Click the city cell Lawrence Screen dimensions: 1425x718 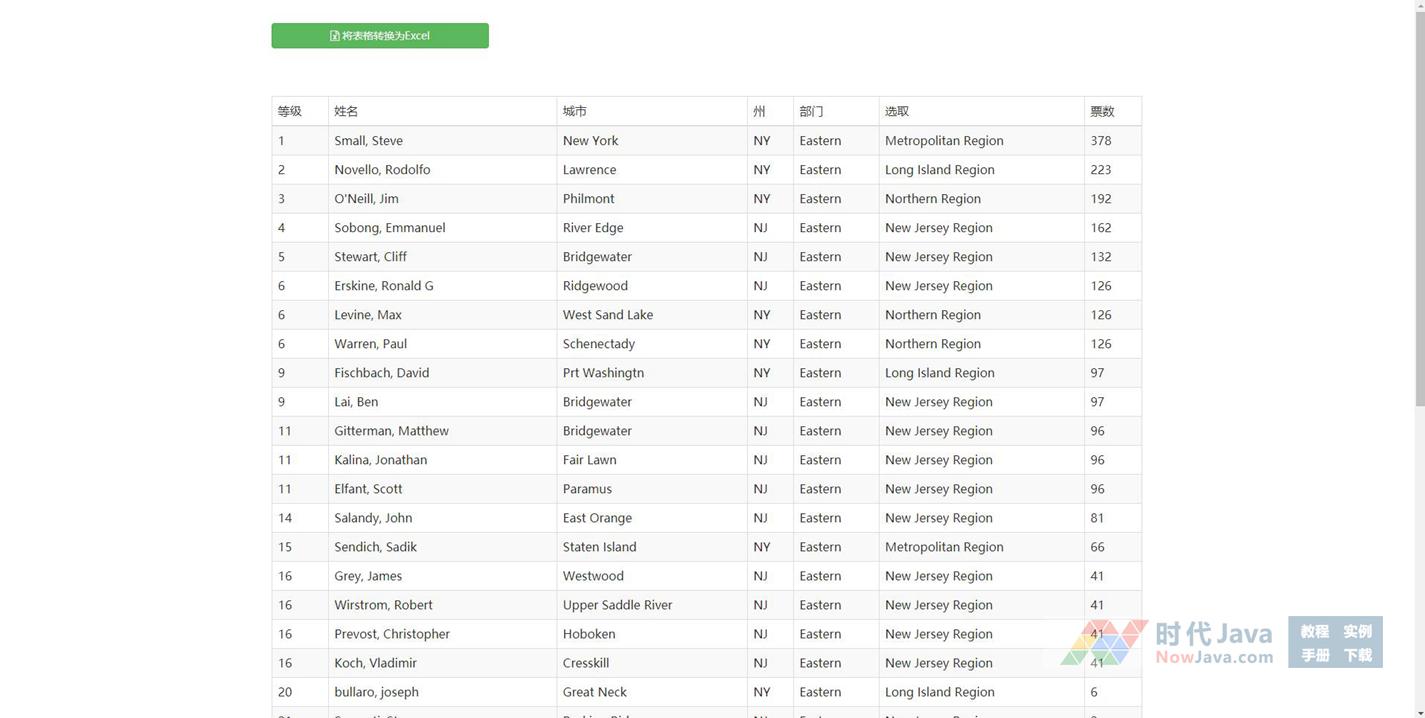pos(652,170)
